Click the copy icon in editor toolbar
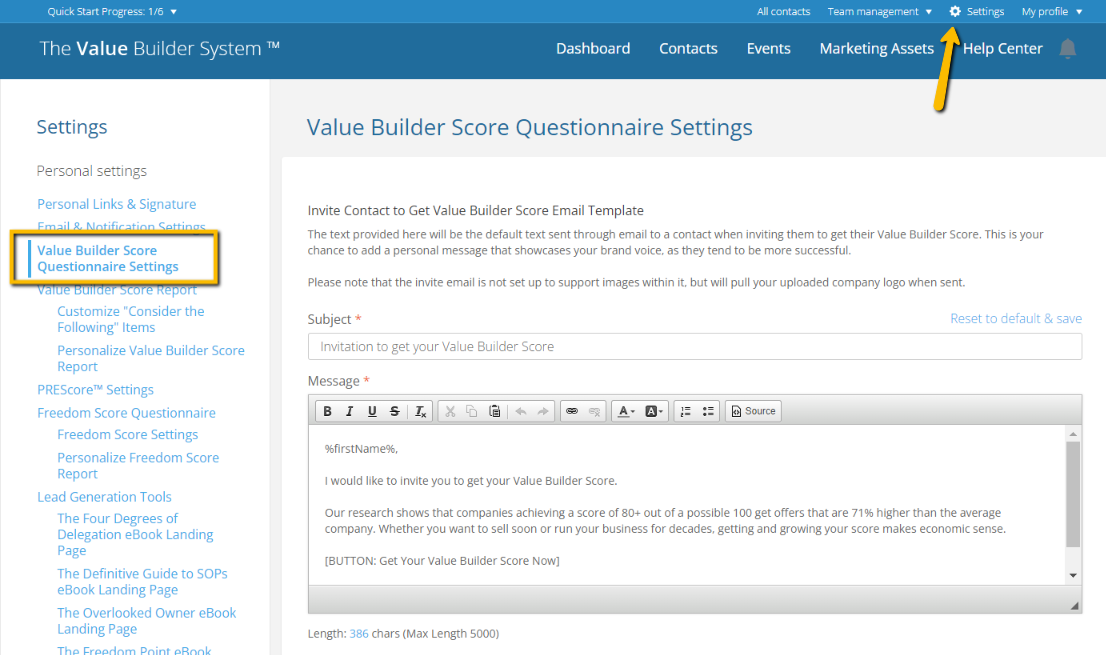Viewport: 1106px width, 655px height. coord(472,411)
